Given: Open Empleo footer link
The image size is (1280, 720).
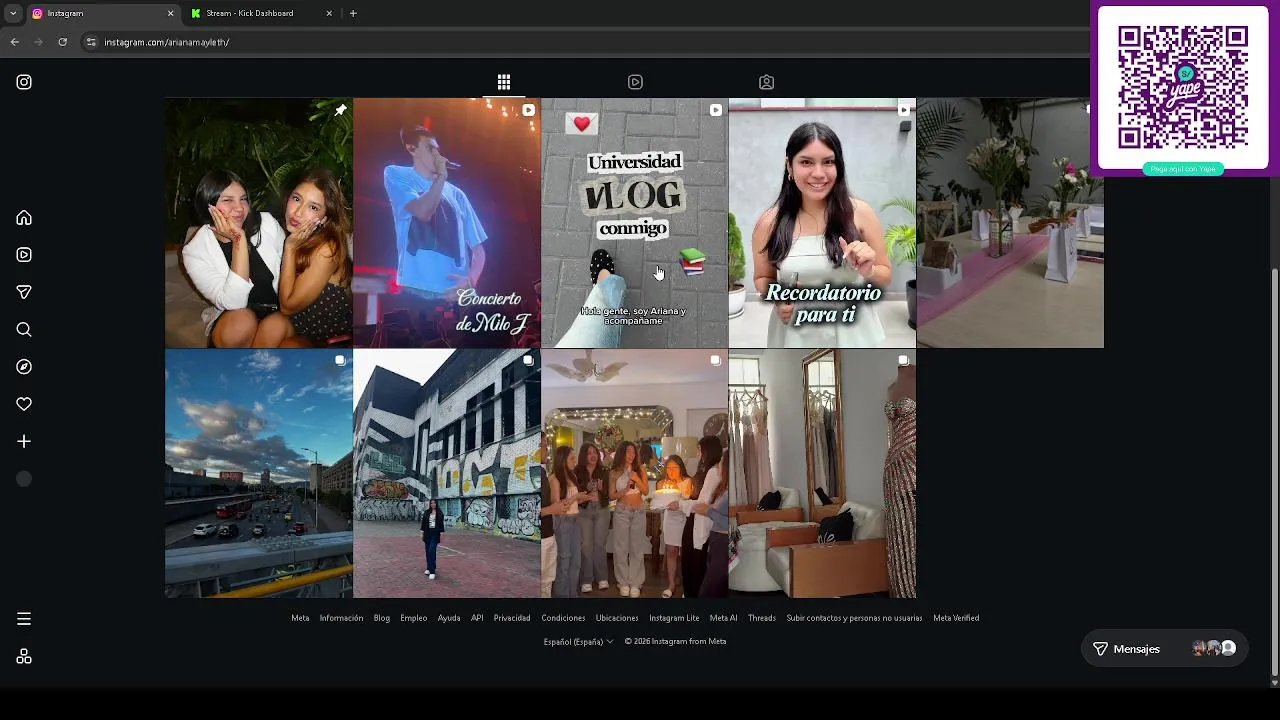Looking at the screenshot, I should coord(414,618).
